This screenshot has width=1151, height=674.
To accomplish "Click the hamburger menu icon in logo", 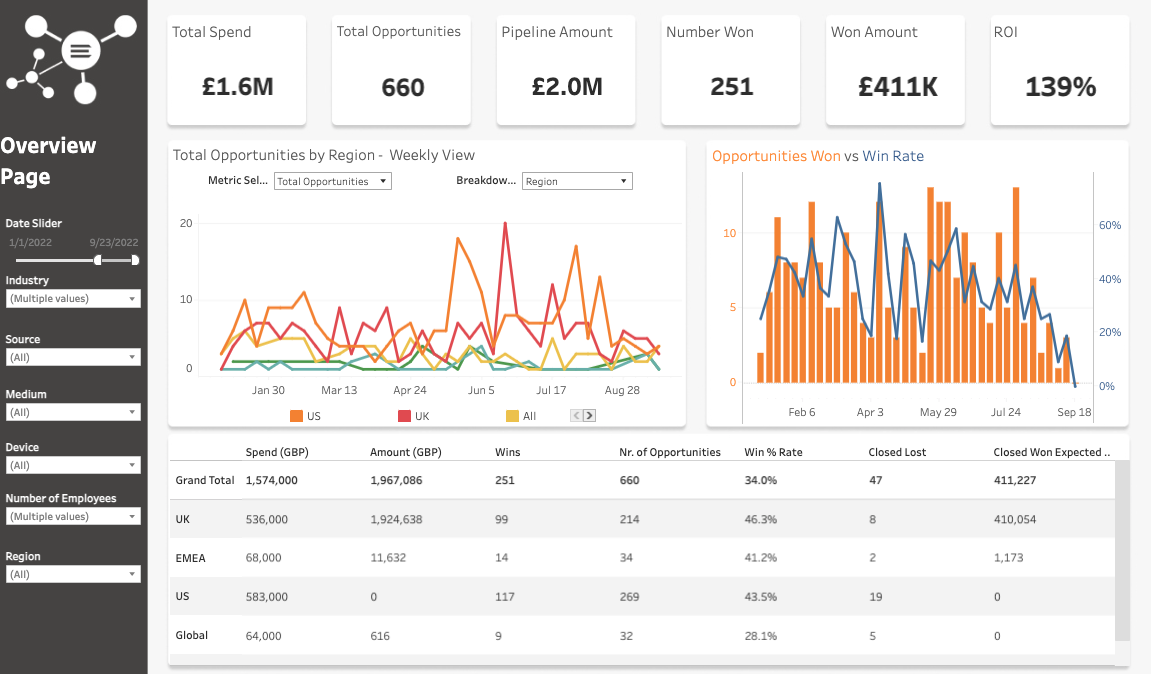I will (x=81, y=49).
